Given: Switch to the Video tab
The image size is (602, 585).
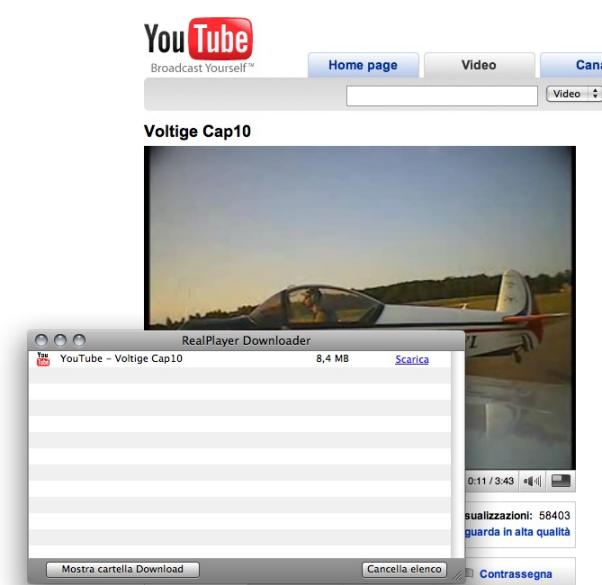Looking at the screenshot, I should coord(479,65).
